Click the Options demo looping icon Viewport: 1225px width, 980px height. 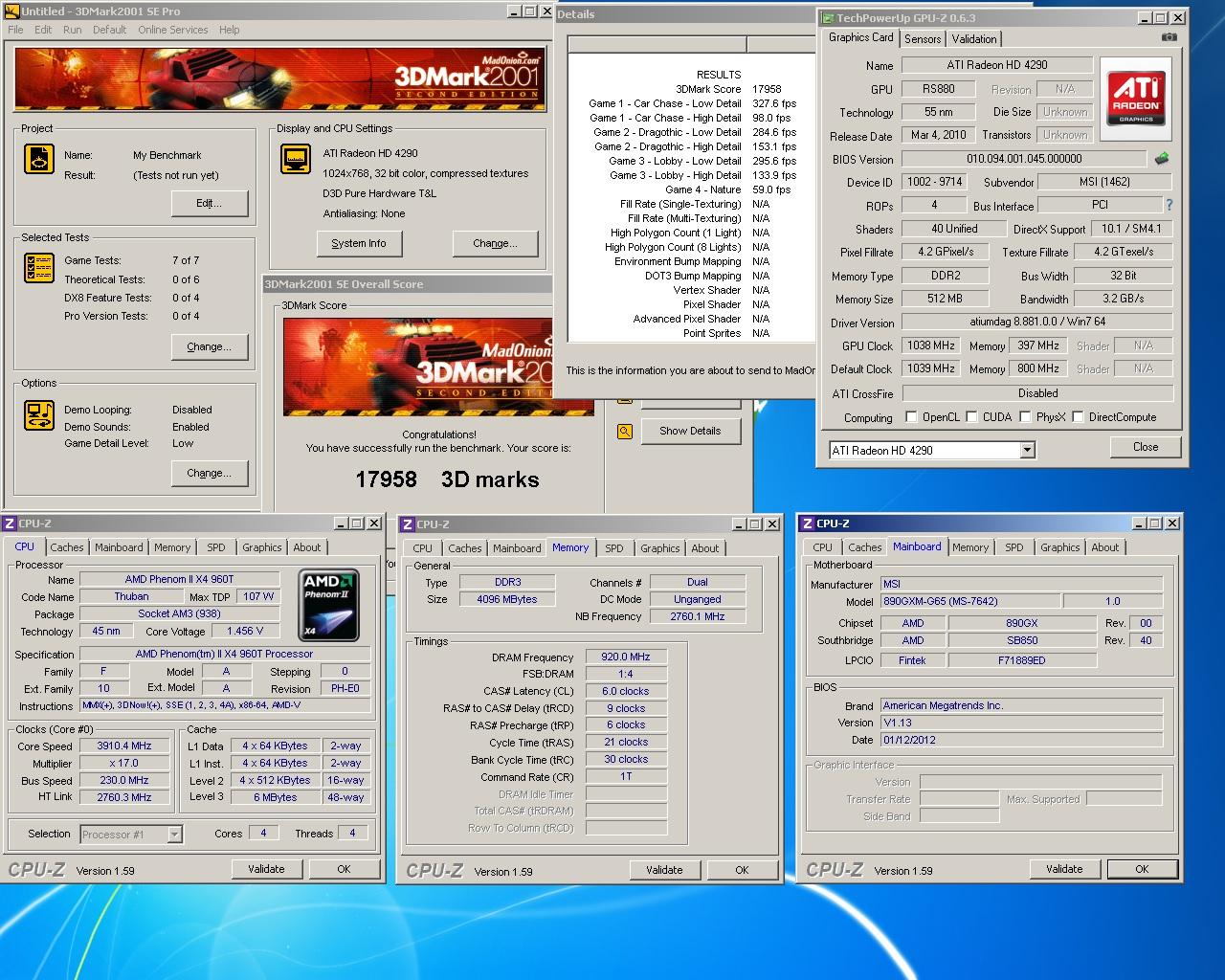coord(39,415)
